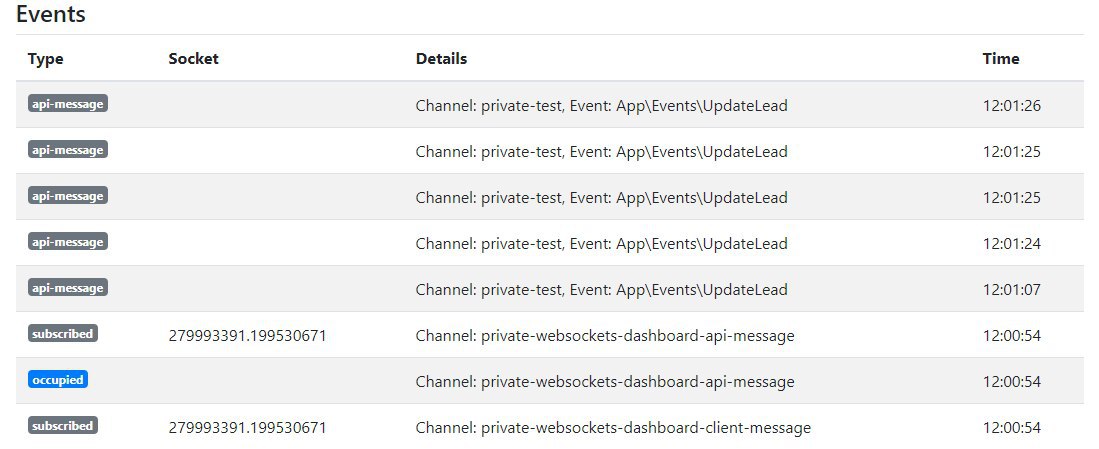Image resolution: width=1099 pixels, height=449 pixels.
Task: Click subscribed badge for dashboard-api-message channel
Action: pos(63,333)
